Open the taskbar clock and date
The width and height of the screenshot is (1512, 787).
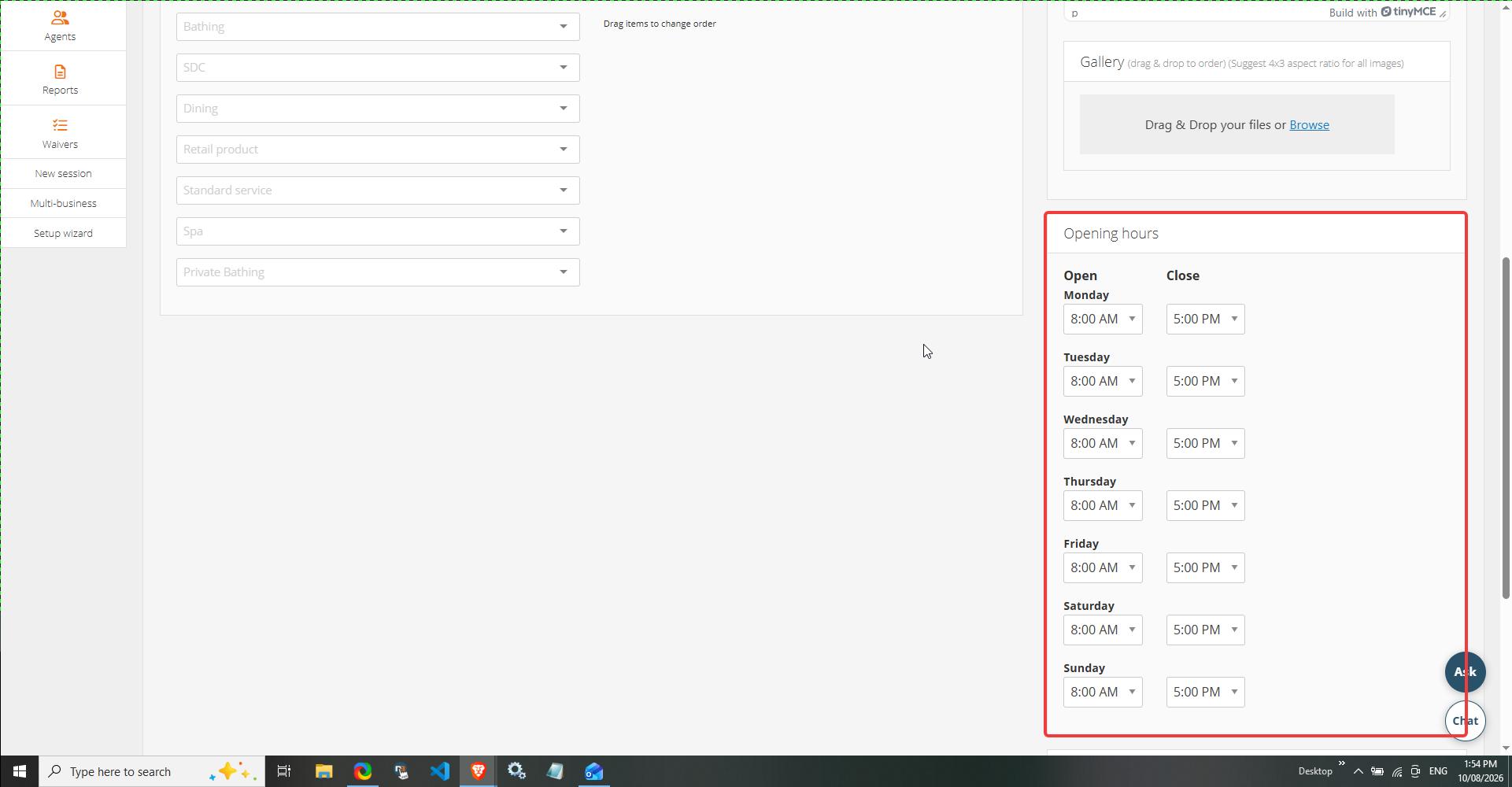[x=1480, y=771]
